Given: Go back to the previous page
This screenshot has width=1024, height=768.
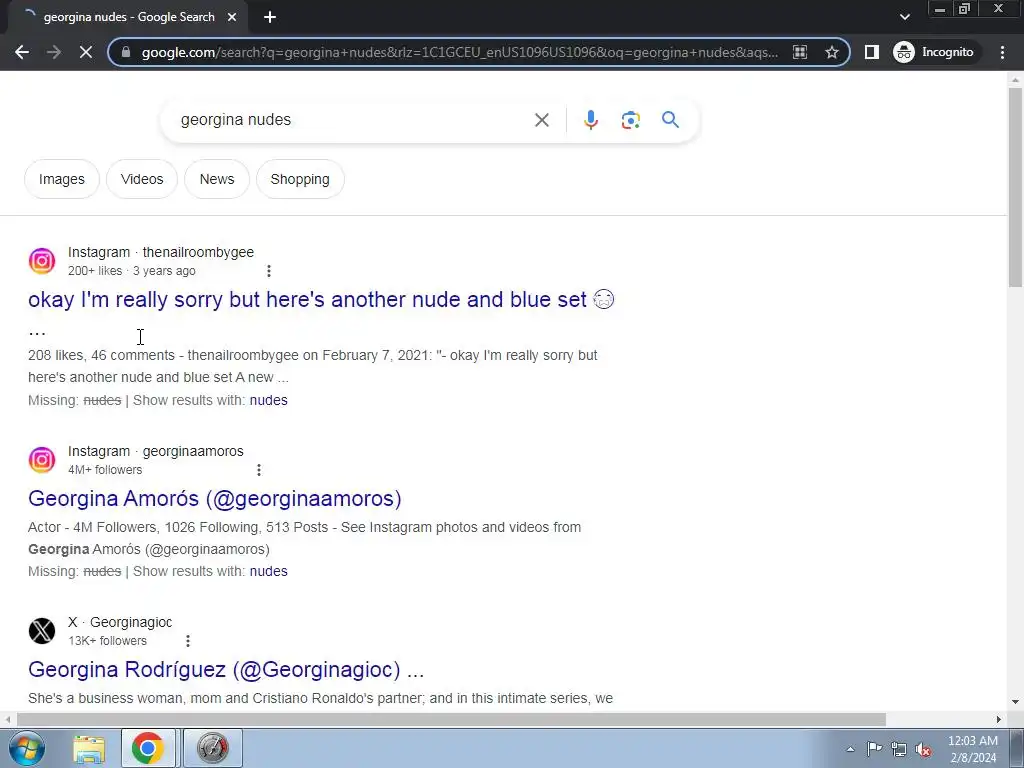Looking at the screenshot, I should tap(22, 52).
